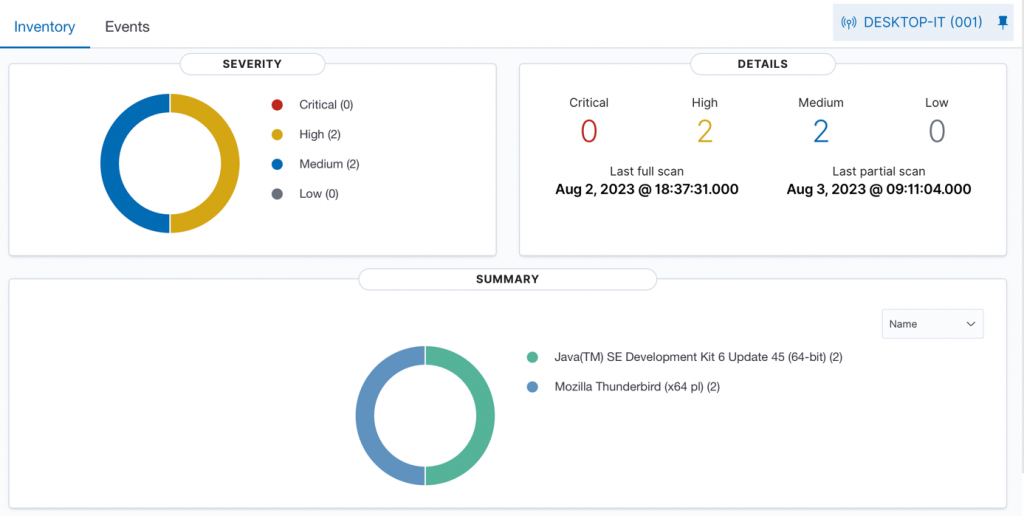Toggle the Low severity legend dot

(277, 194)
